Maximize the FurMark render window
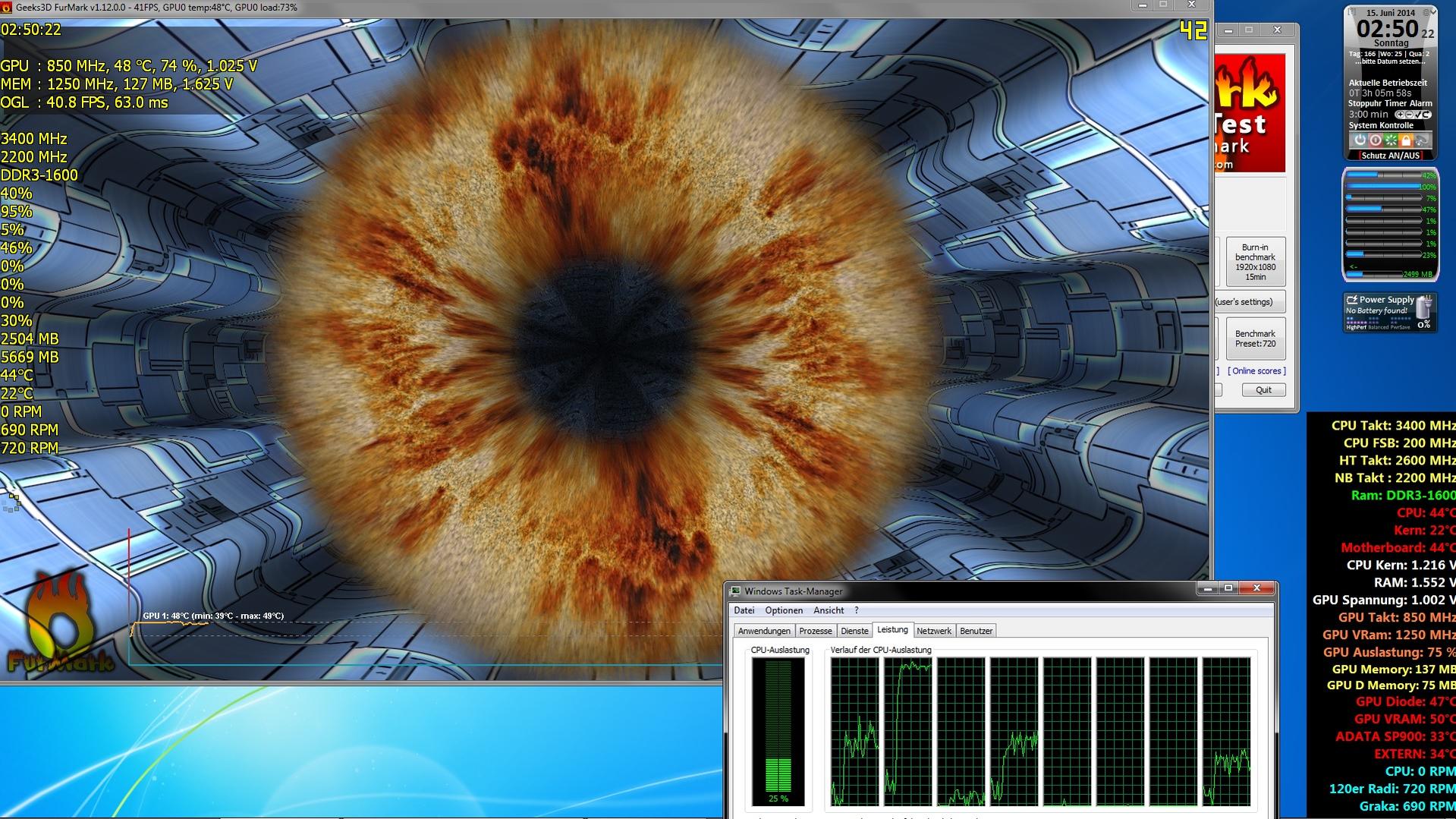Image resolution: width=1456 pixels, height=819 pixels. coord(1163,5)
